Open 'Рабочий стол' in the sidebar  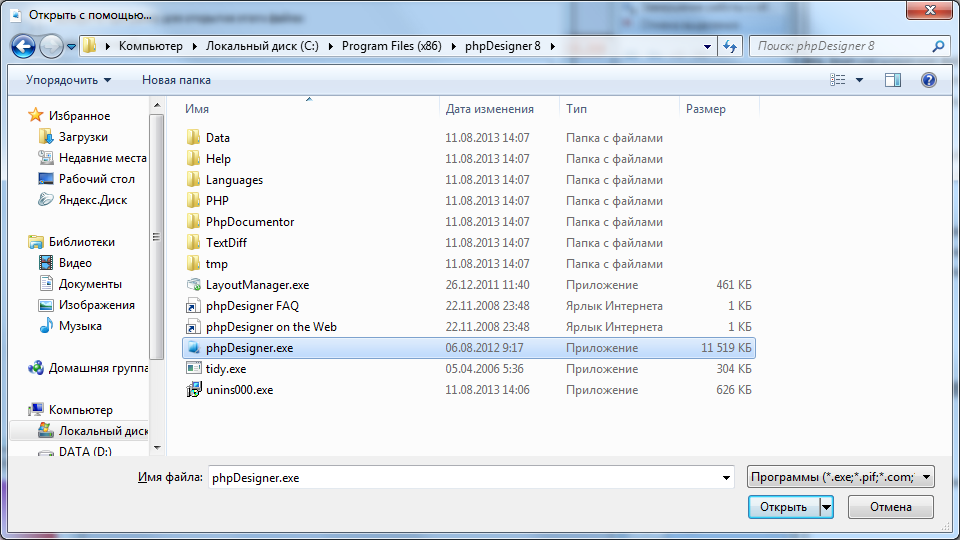(x=97, y=179)
